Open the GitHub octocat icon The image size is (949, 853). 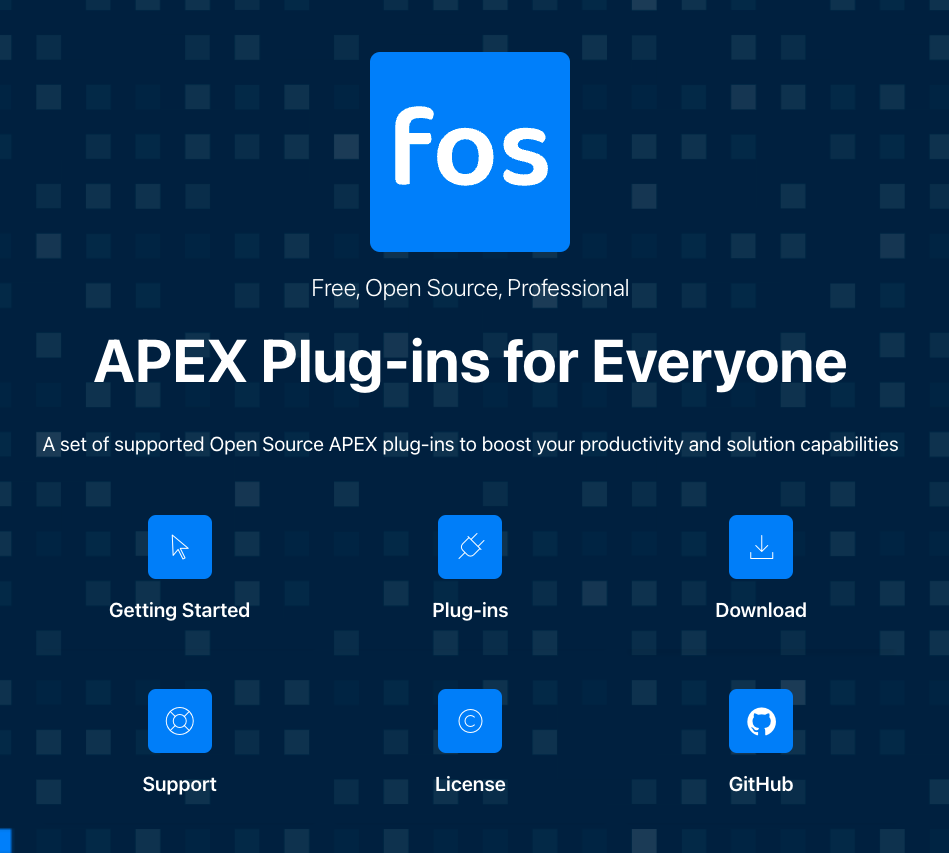(761, 721)
